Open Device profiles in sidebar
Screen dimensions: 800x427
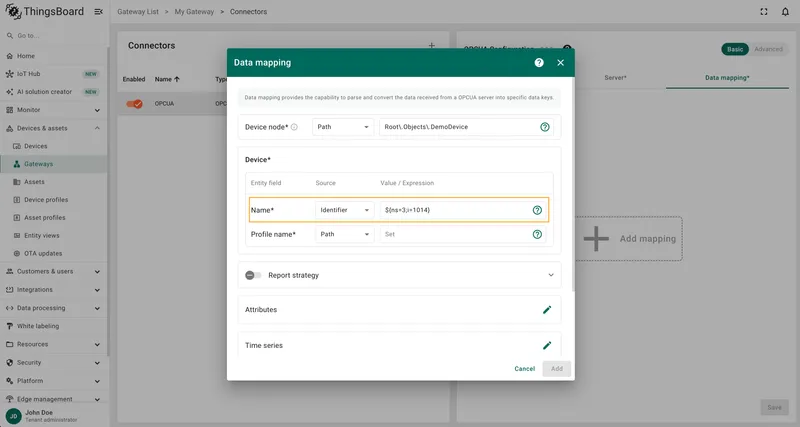click(54, 199)
